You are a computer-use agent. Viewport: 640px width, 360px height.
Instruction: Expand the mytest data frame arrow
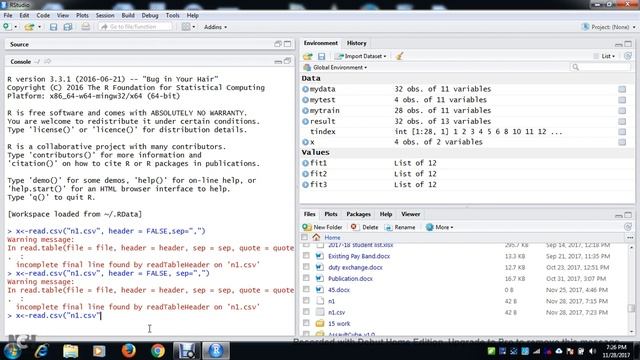tap(305, 100)
